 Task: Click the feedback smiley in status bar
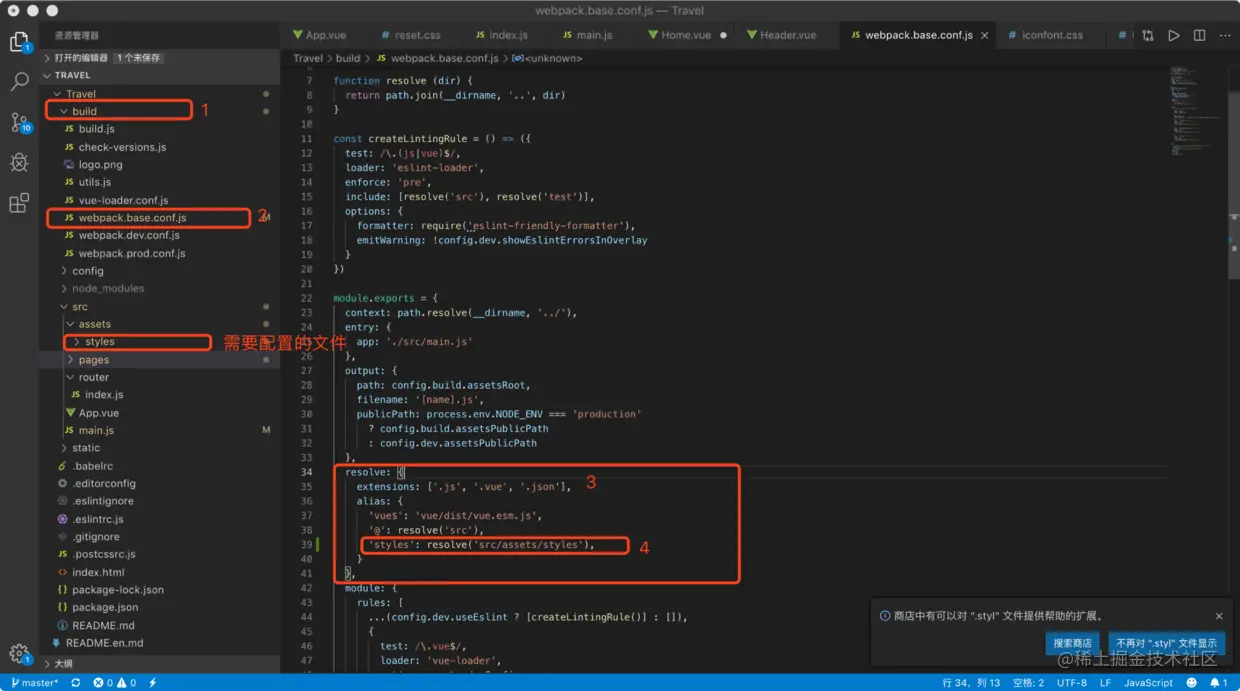tap(1191, 683)
